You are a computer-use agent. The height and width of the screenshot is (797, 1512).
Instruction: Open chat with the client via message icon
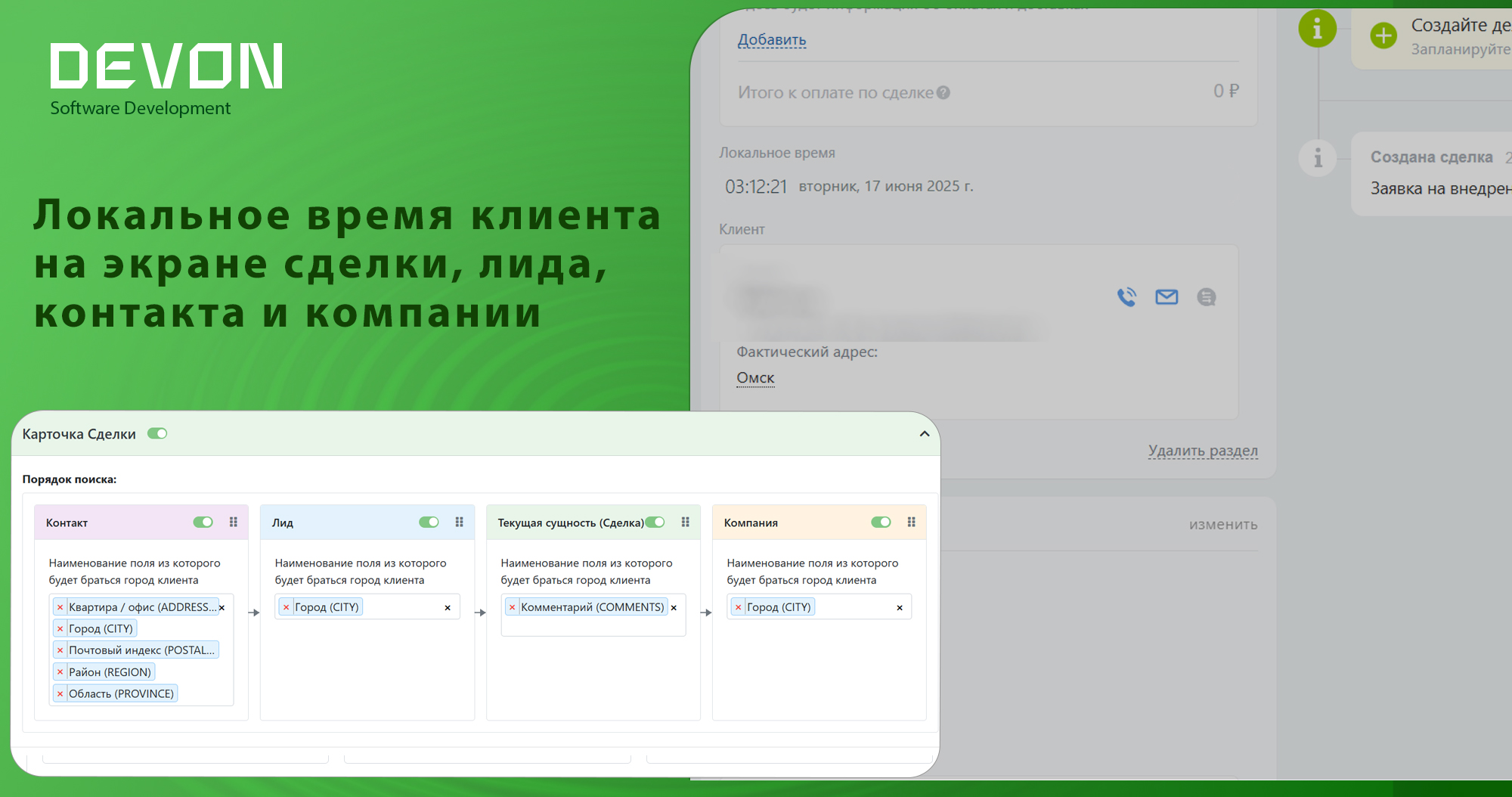1207,297
